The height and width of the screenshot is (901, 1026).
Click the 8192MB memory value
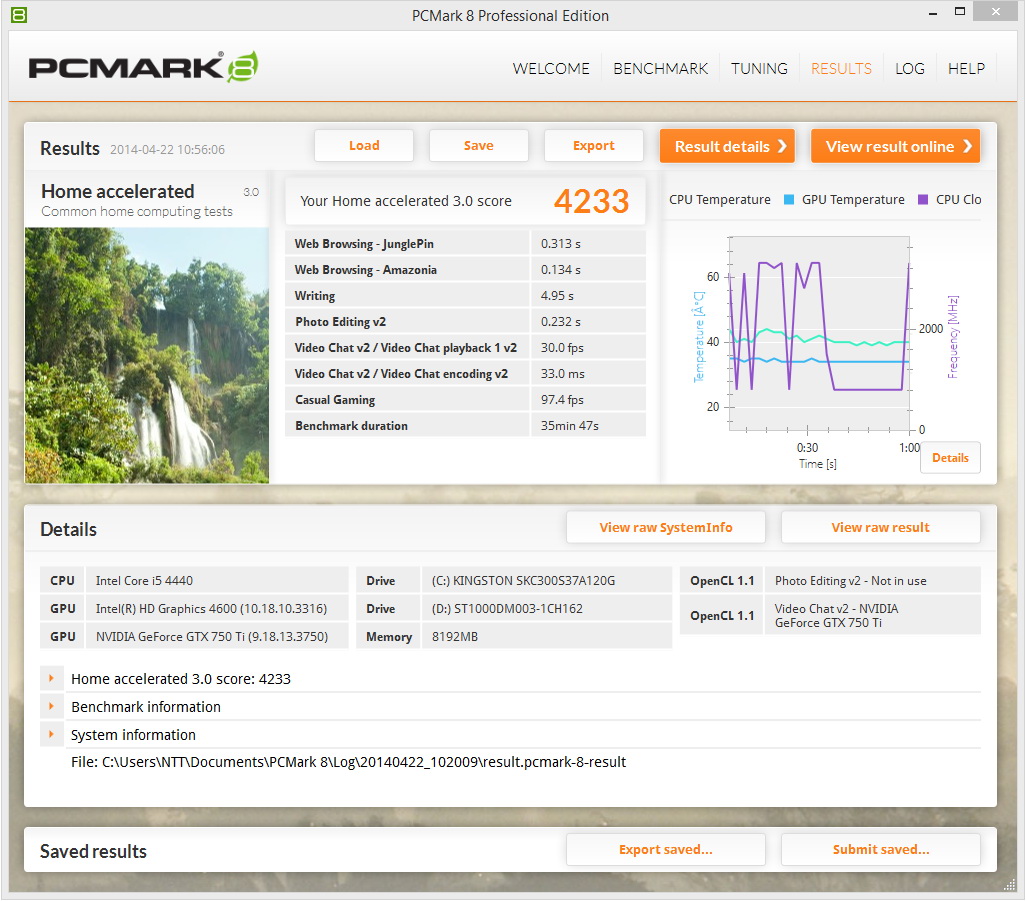[x=547, y=636]
